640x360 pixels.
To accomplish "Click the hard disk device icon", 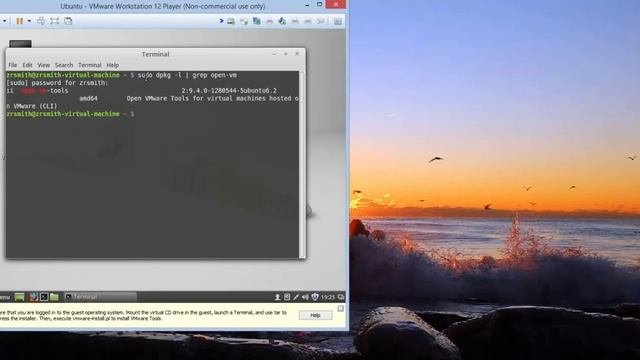I will pos(231,21).
